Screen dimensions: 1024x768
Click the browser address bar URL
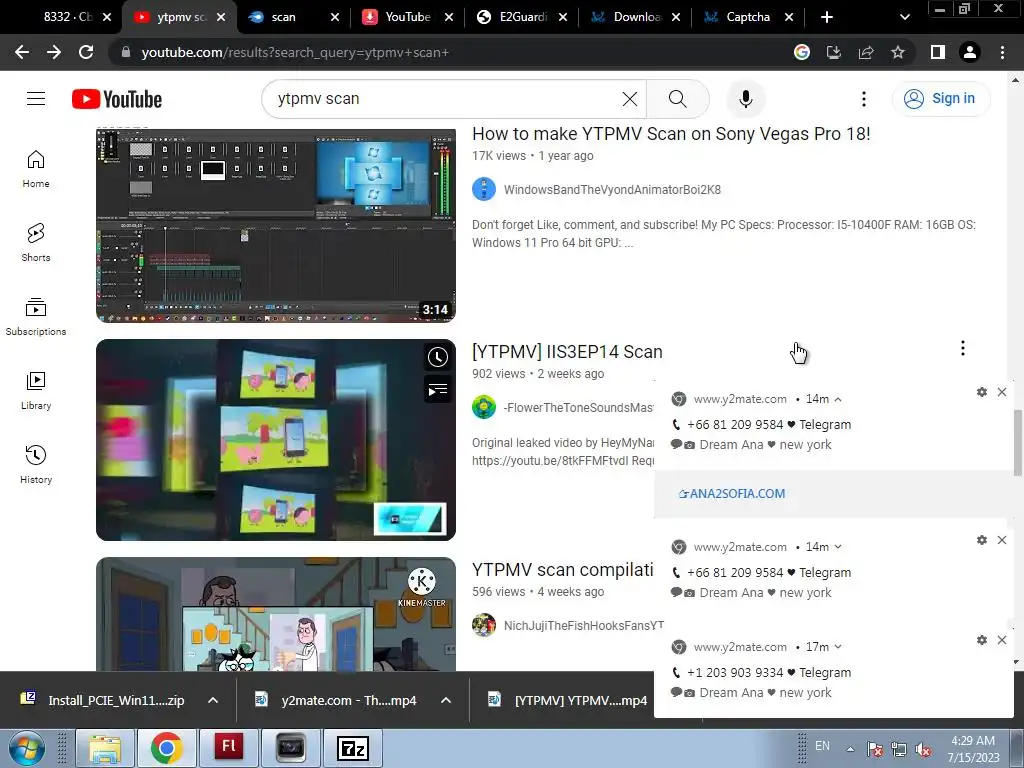click(295, 52)
